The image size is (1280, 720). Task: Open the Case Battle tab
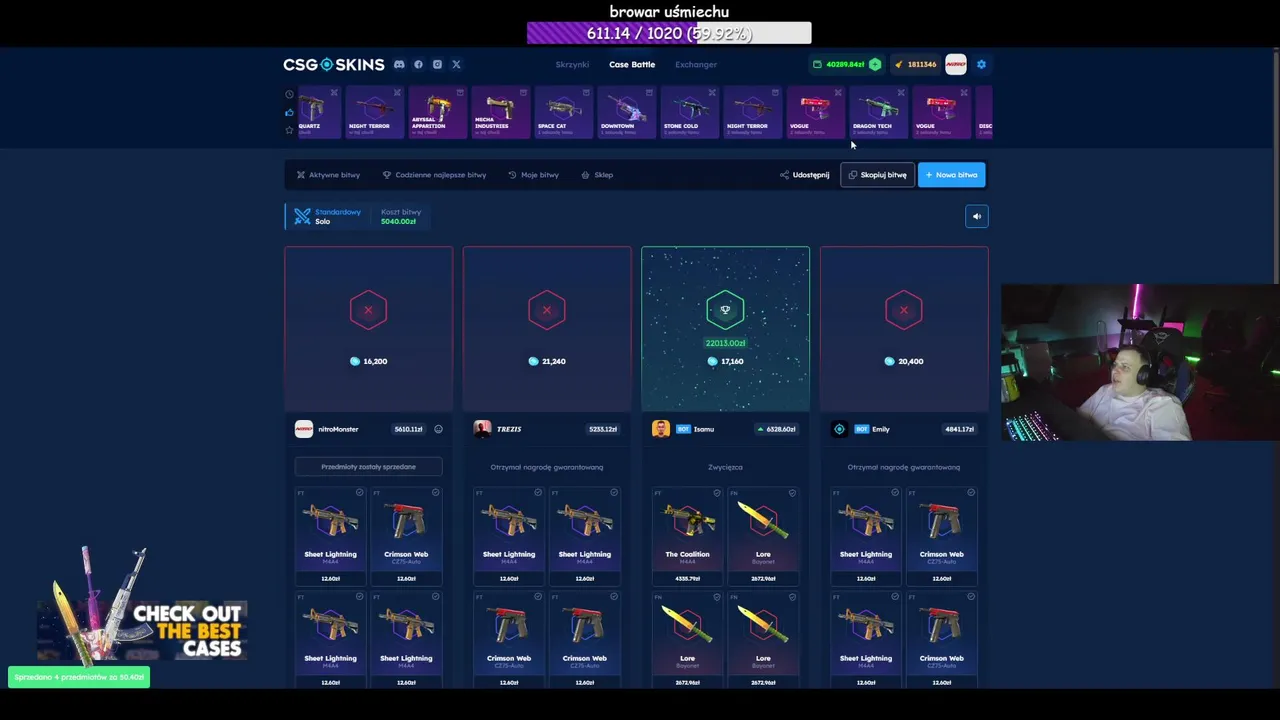(x=632, y=64)
